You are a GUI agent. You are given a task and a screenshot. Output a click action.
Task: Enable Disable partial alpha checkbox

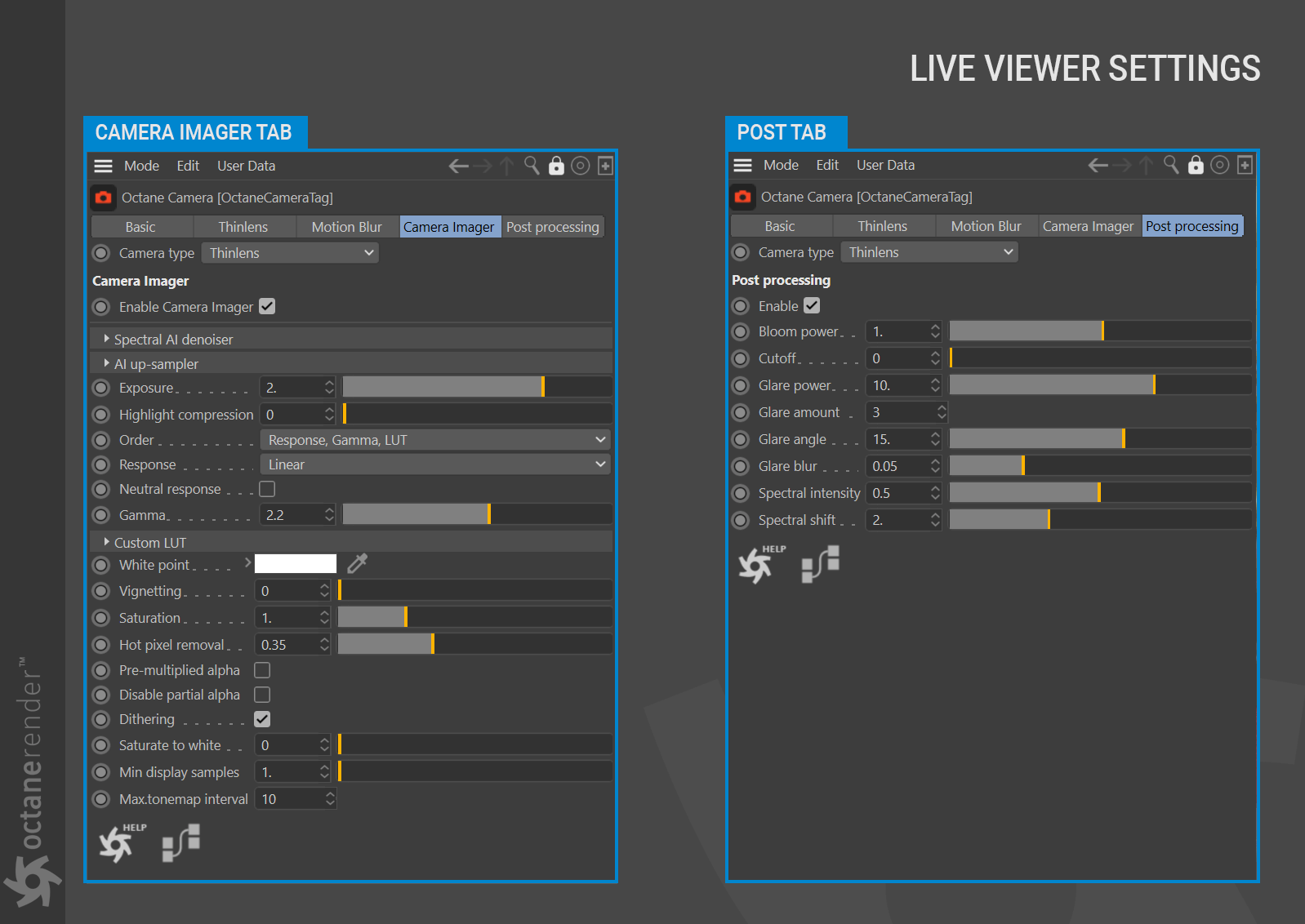262,695
